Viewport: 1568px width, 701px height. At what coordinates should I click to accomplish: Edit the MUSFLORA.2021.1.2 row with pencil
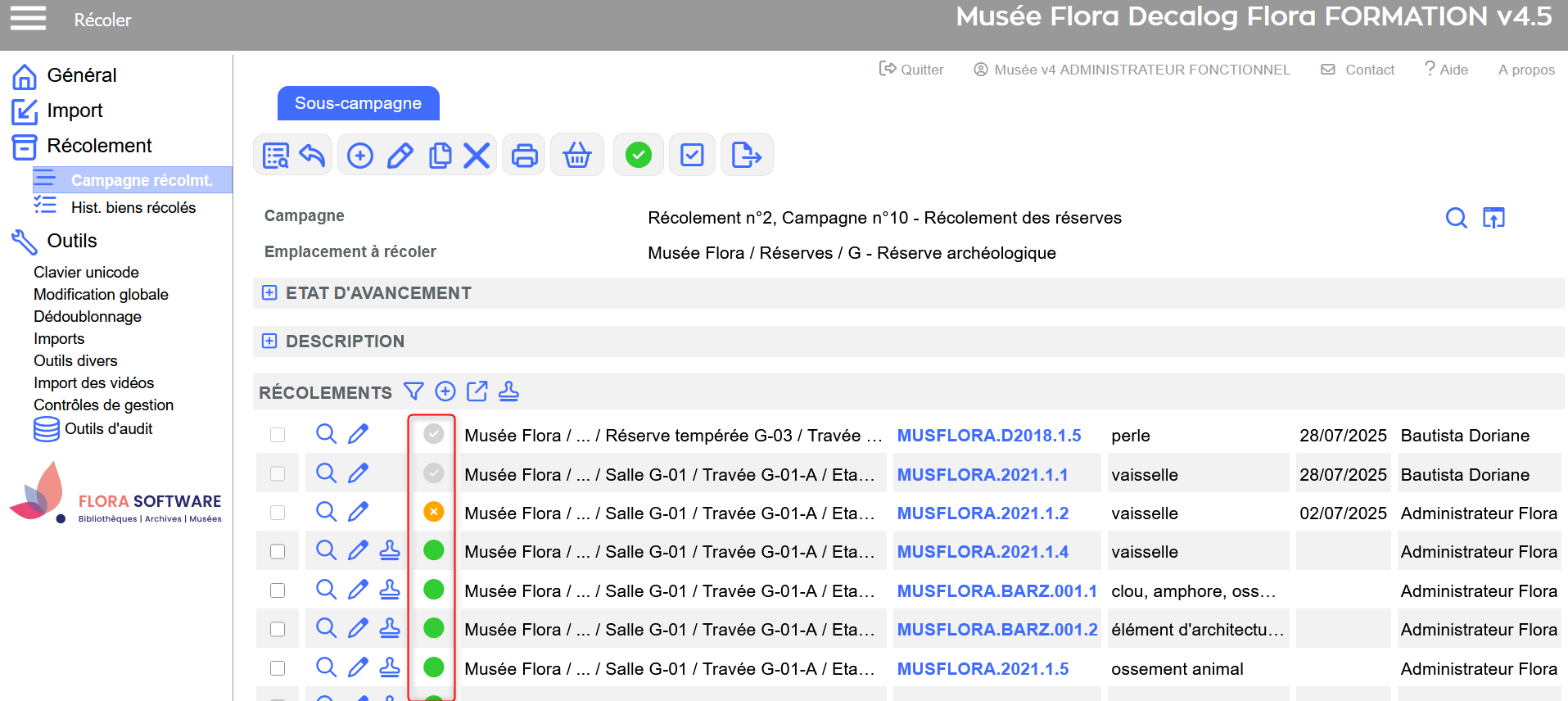358,513
